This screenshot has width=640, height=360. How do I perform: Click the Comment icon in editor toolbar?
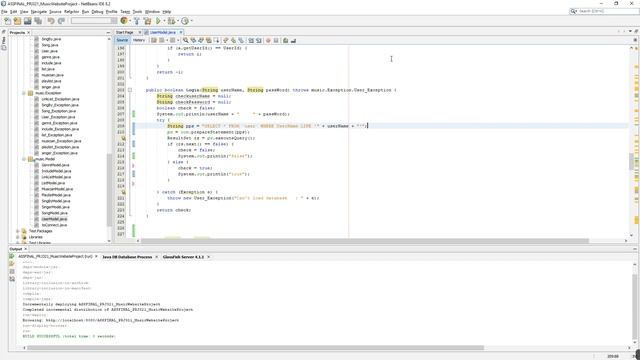[x=285, y=40]
